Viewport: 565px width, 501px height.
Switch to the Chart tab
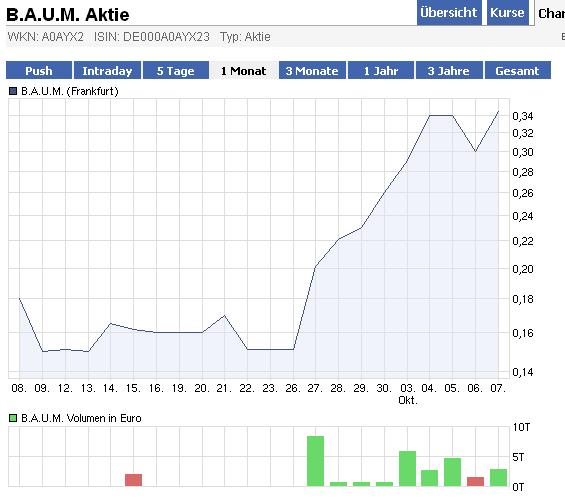click(x=550, y=13)
